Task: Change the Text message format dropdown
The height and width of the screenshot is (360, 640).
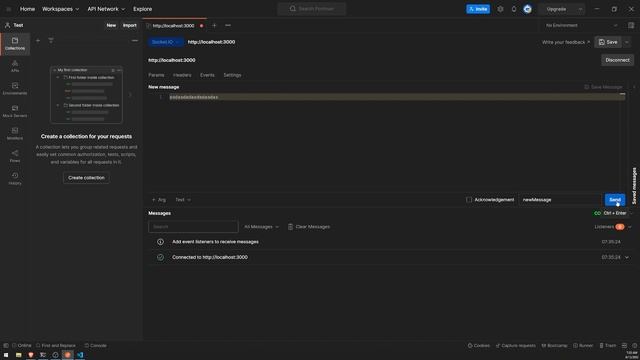Action: click(x=182, y=200)
